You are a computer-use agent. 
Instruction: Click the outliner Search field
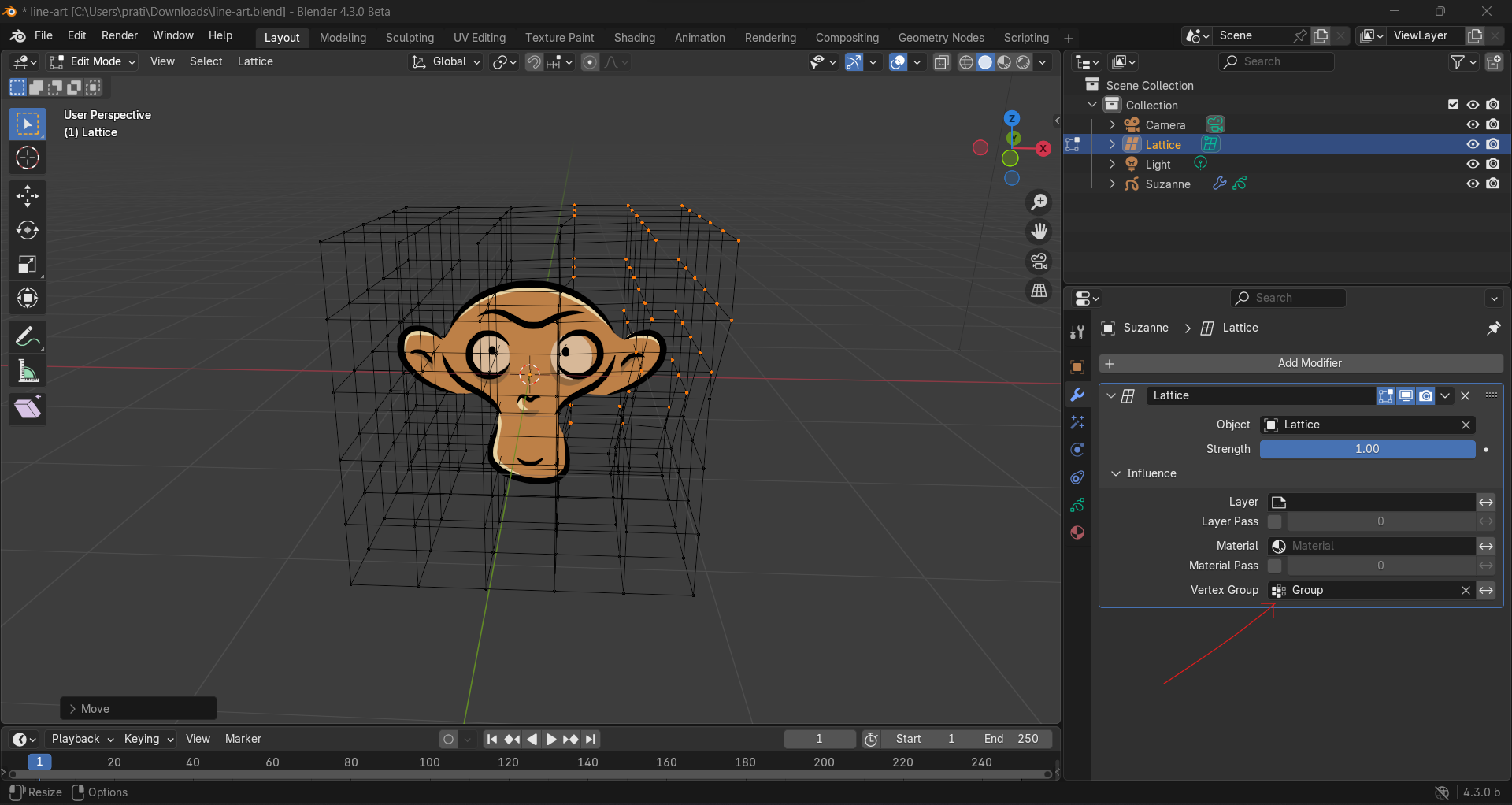point(1276,61)
